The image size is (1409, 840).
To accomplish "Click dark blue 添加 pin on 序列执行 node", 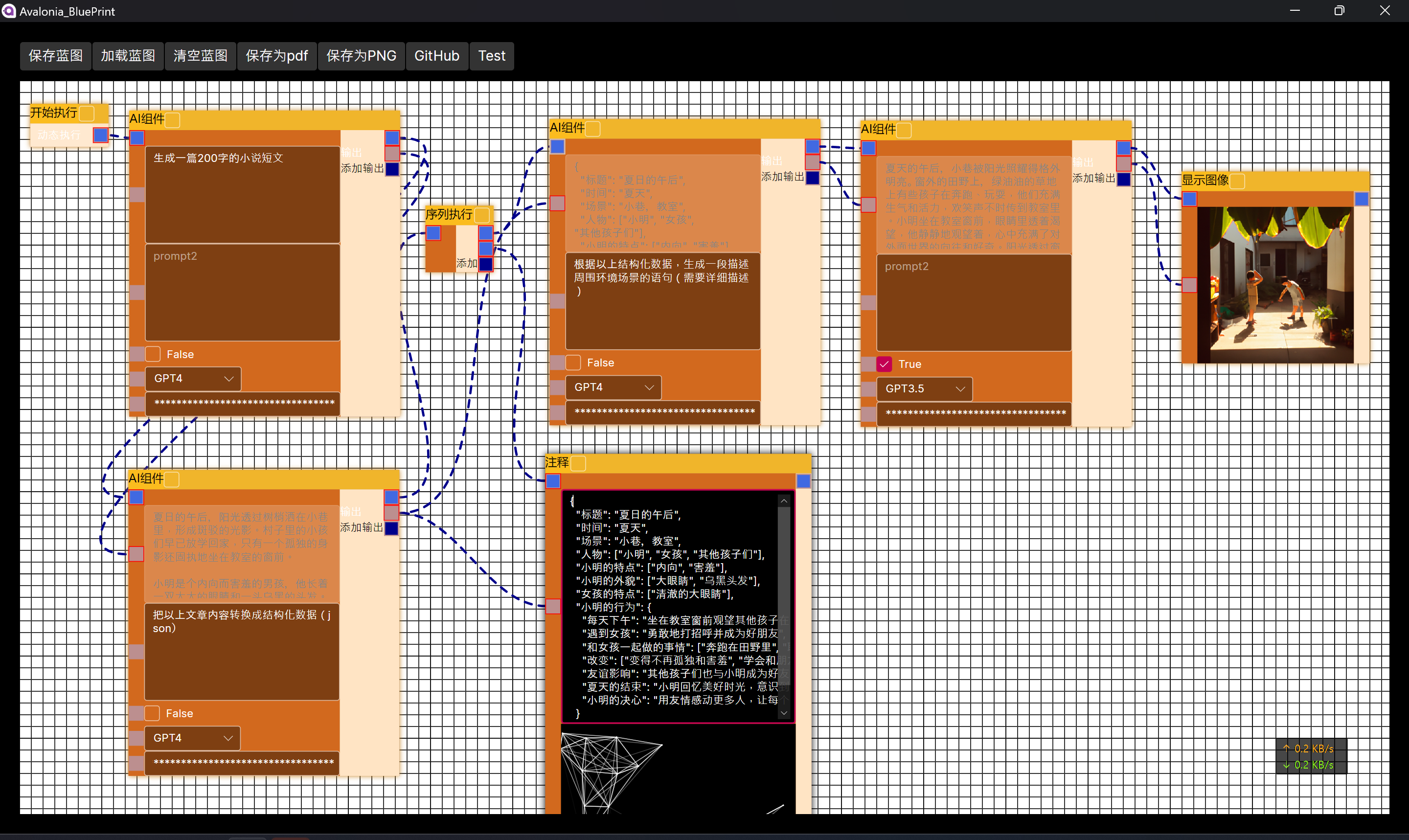I will coord(485,264).
